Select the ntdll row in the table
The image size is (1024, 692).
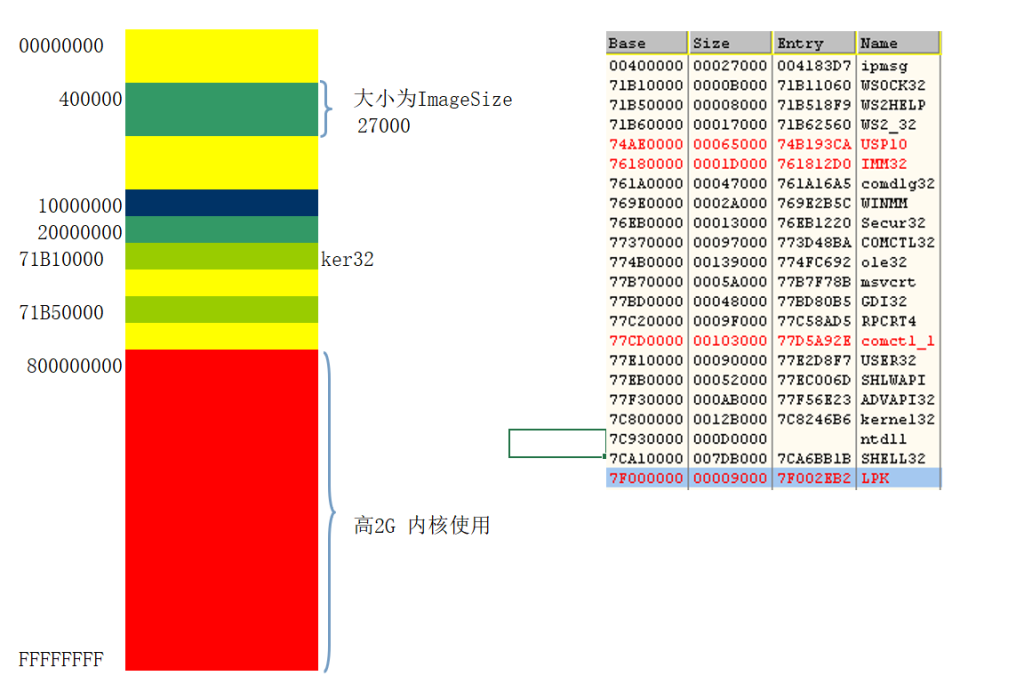pos(773,439)
